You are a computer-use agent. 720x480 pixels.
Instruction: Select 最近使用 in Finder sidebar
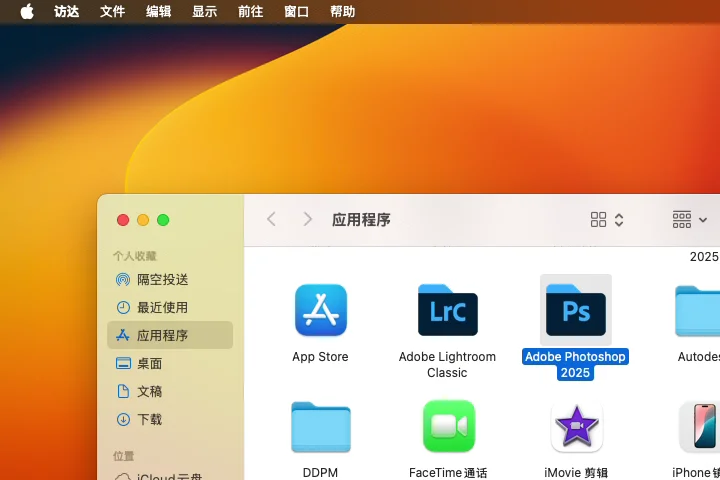[170, 307]
